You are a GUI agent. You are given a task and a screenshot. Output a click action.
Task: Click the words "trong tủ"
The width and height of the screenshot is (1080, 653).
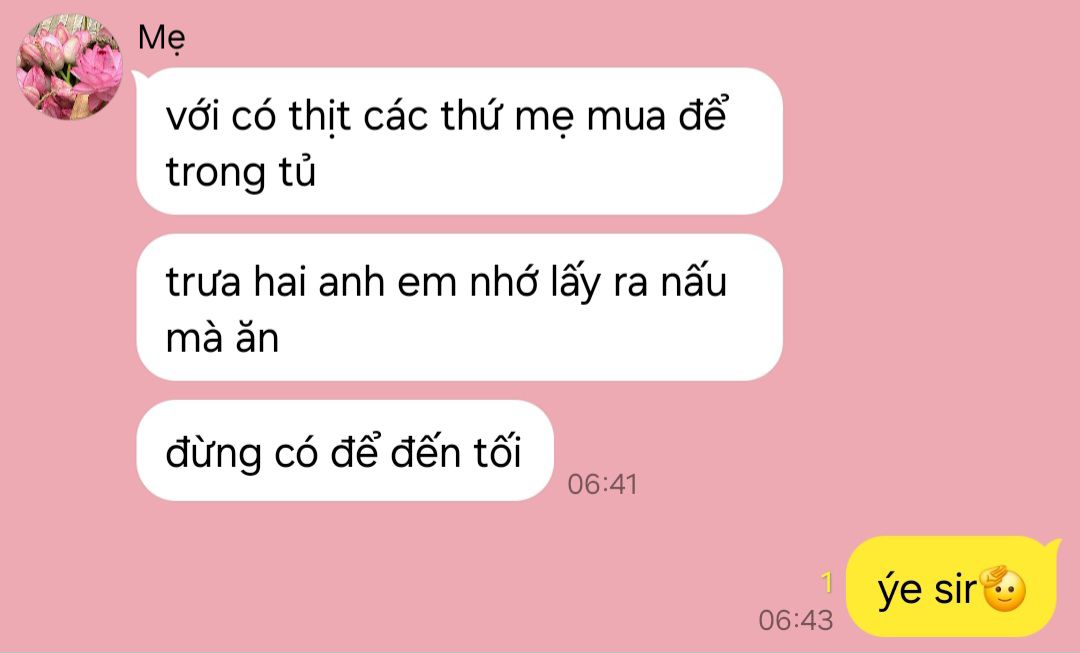tap(240, 172)
